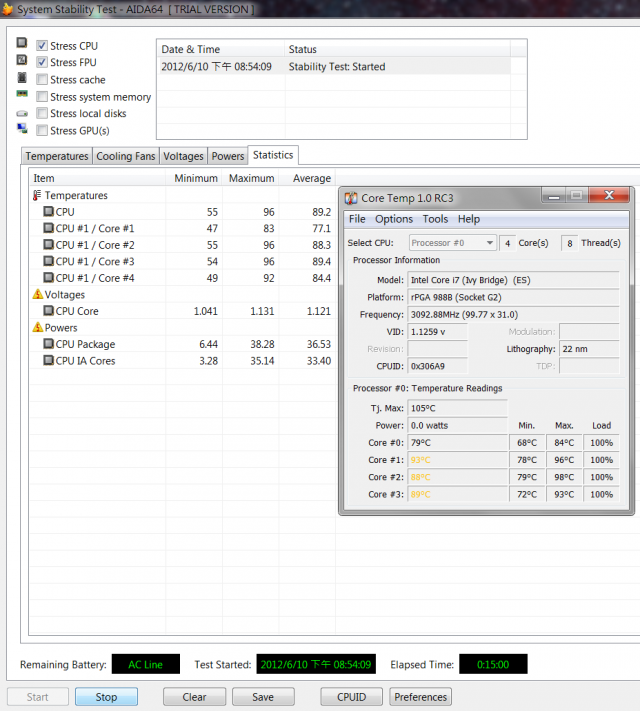Click the green RAM module icon
The image size is (640, 712).
pos(22,94)
